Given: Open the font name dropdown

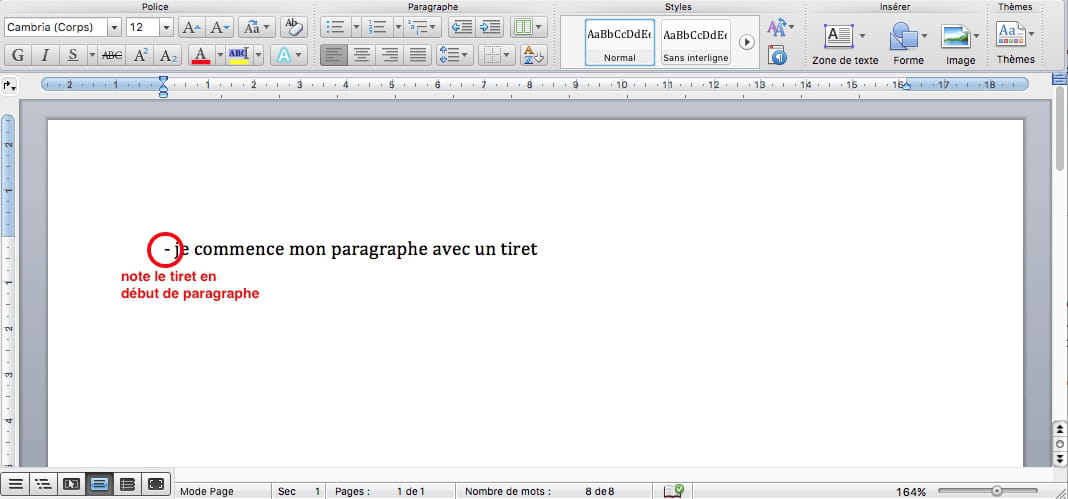Looking at the screenshot, I should click(114, 27).
